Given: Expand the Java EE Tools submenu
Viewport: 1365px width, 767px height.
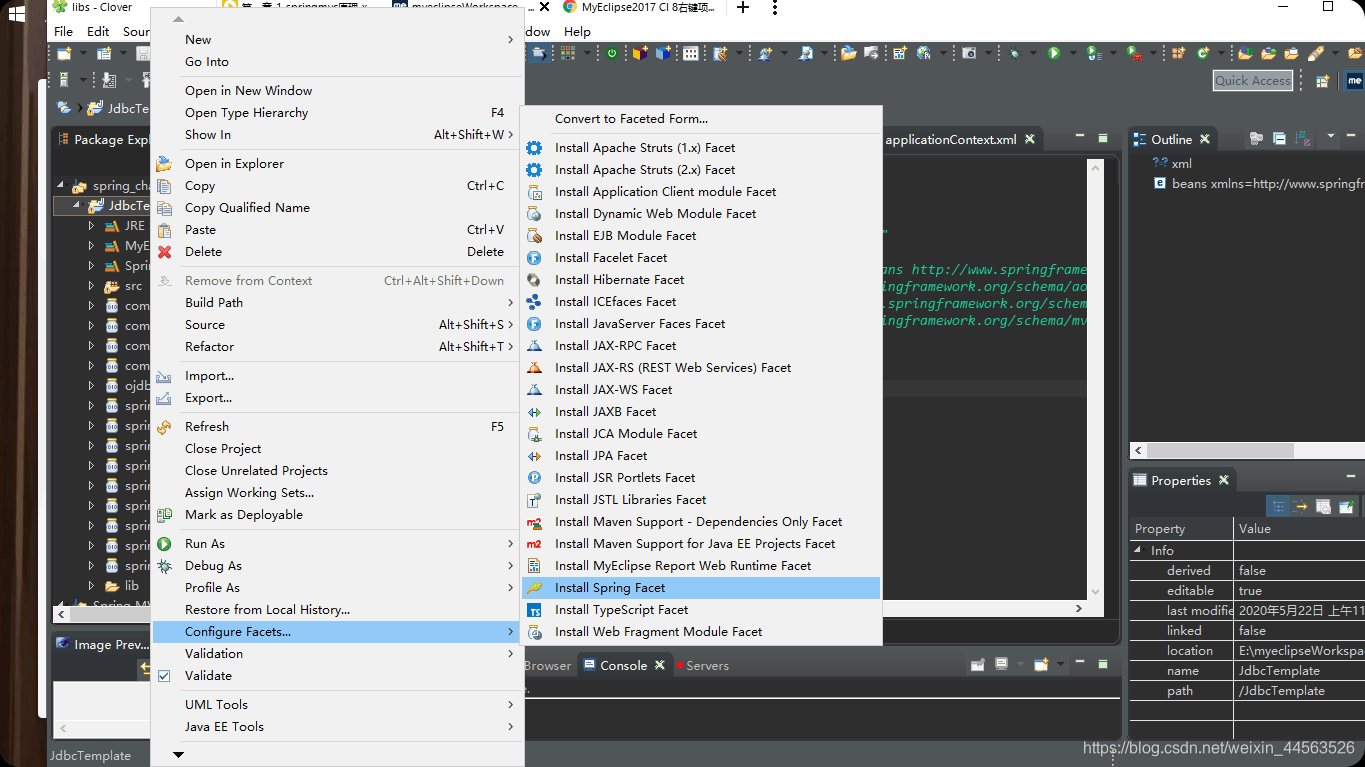Looking at the screenshot, I should [x=338, y=727].
